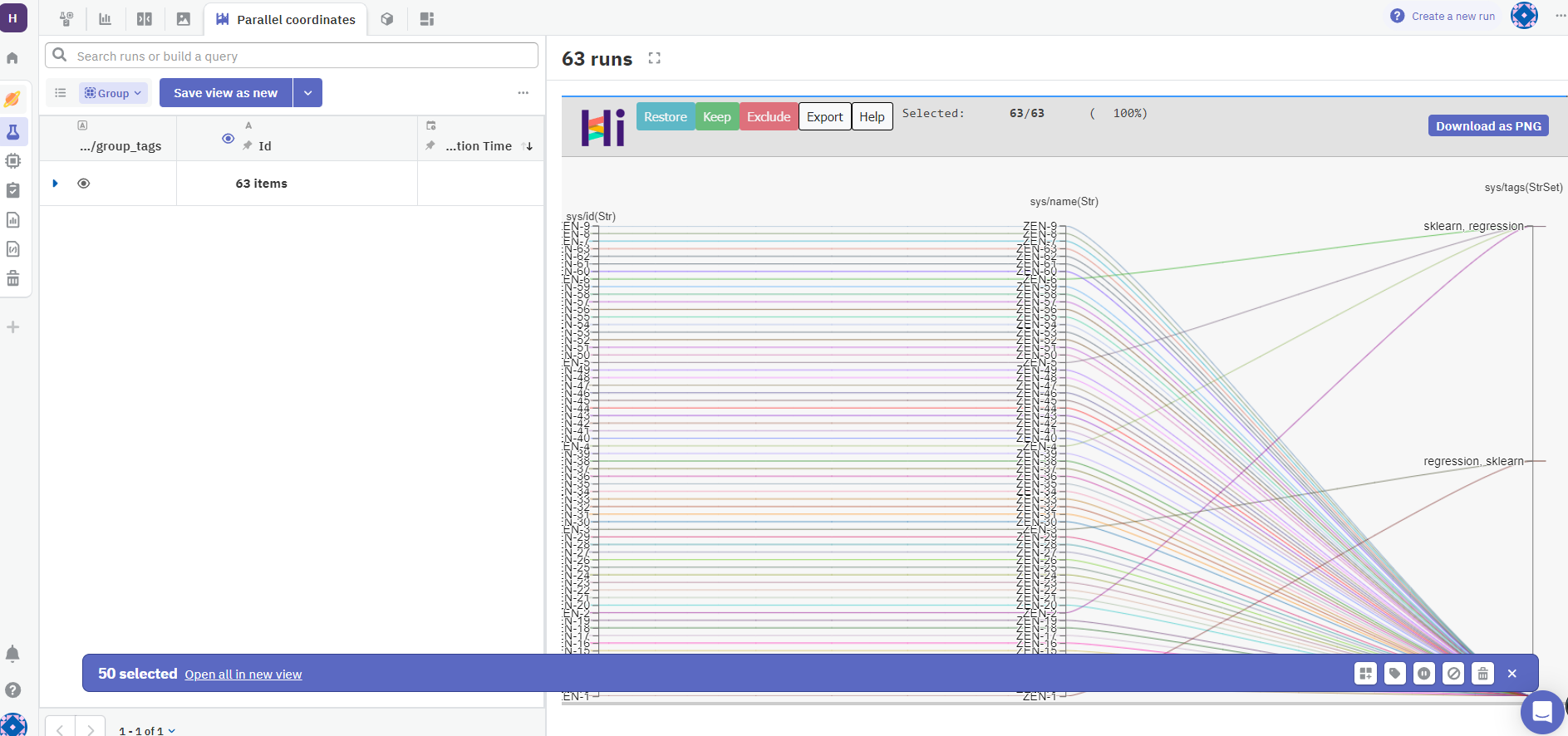Click the sys/name(Str) axis label

(x=1064, y=202)
